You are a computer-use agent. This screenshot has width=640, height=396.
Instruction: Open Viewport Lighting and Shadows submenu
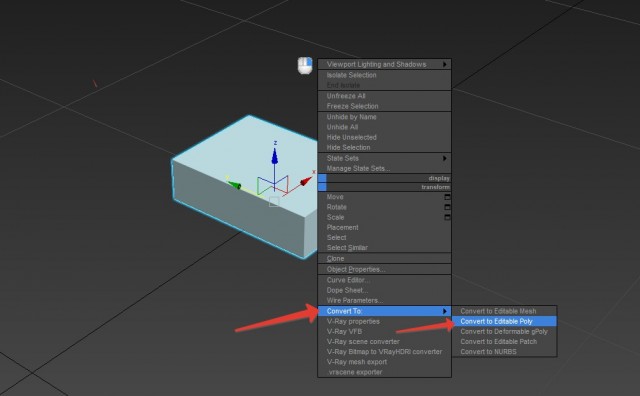pyautogui.click(x=384, y=64)
